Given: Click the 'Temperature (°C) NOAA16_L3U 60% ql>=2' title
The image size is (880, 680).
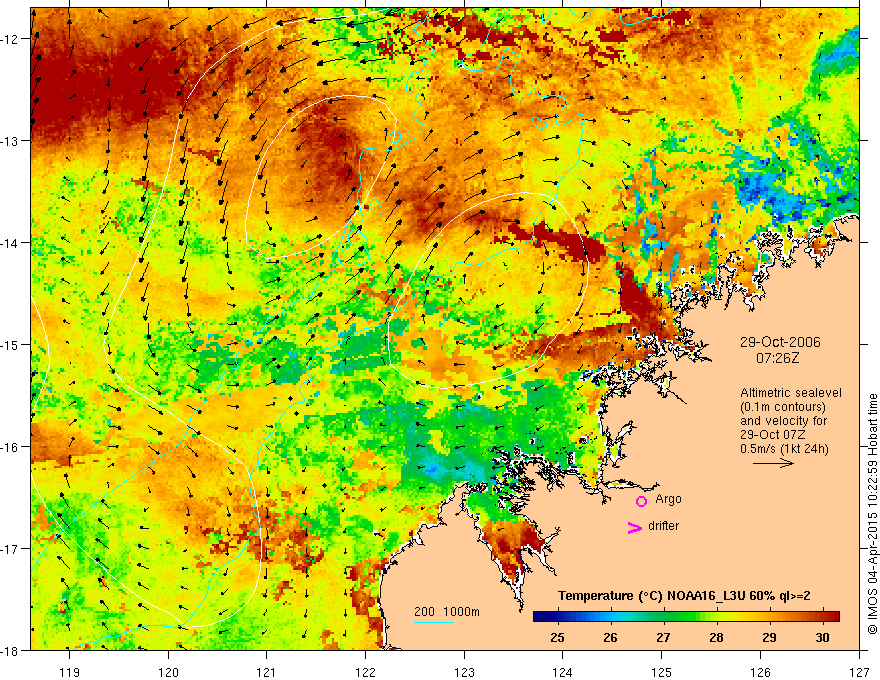Looking at the screenshot, I should pos(684,596).
